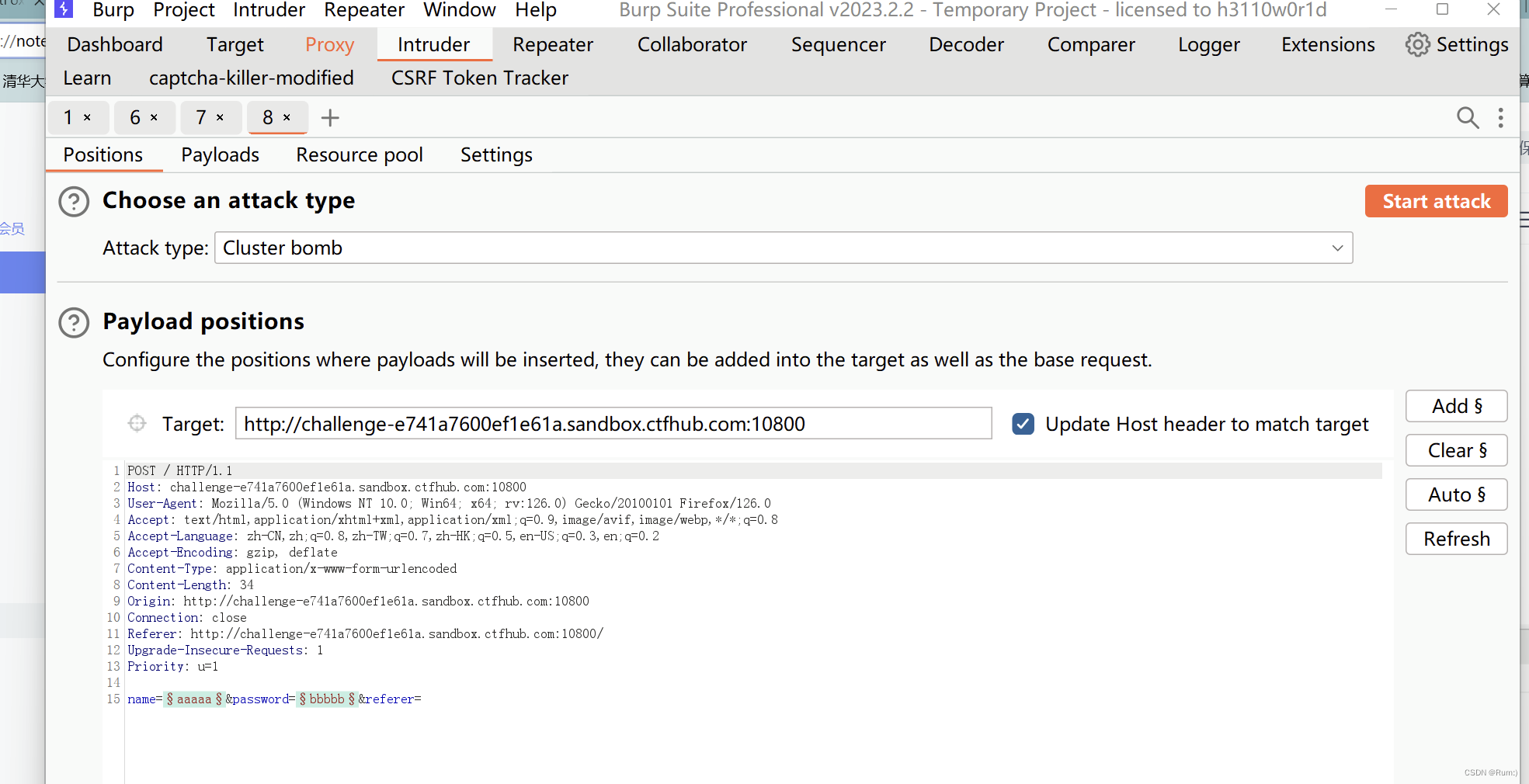1529x784 pixels.
Task: Select Intruder attack tab 8
Action: (x=268, y=117)
